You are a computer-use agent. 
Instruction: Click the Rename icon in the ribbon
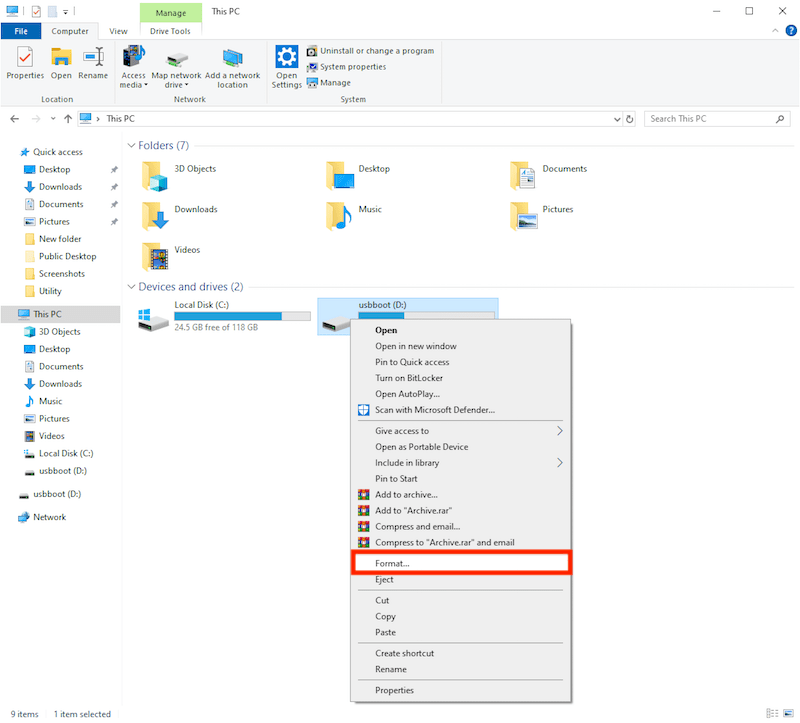[93, 62]
